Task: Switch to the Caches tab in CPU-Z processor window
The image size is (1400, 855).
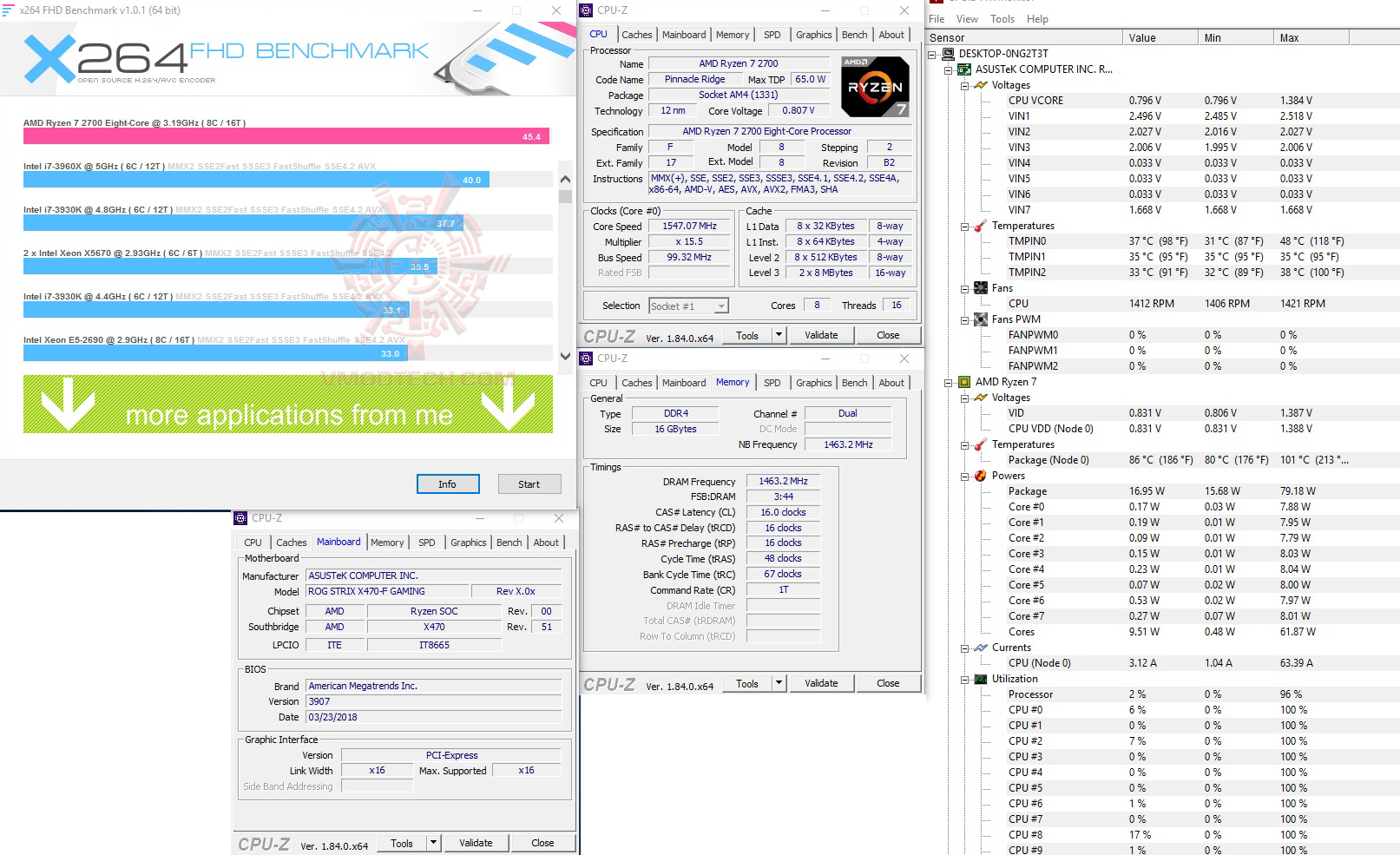Action: [x=636, y=35]
